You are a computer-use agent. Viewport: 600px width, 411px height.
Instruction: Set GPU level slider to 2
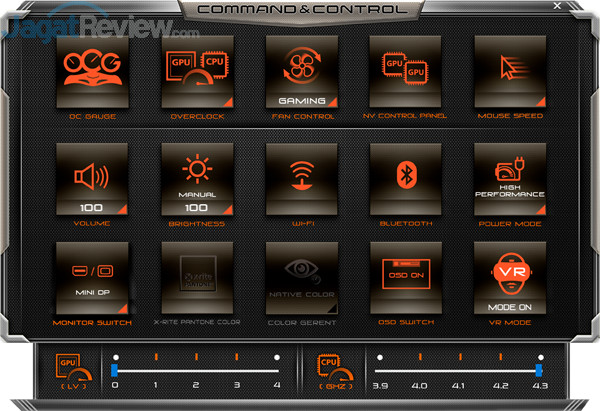point(196,371)
